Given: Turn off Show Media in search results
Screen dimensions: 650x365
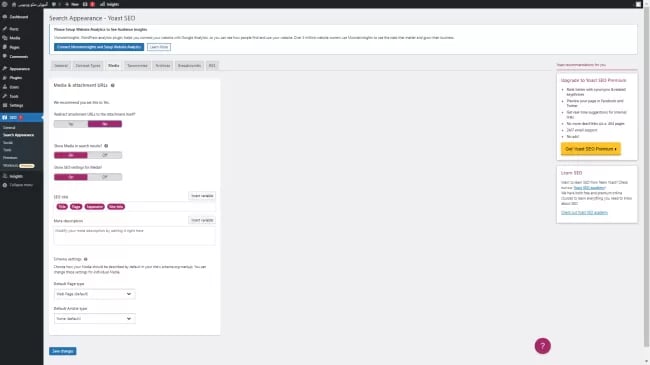Looking at the screenshot, I should (105, 155).
